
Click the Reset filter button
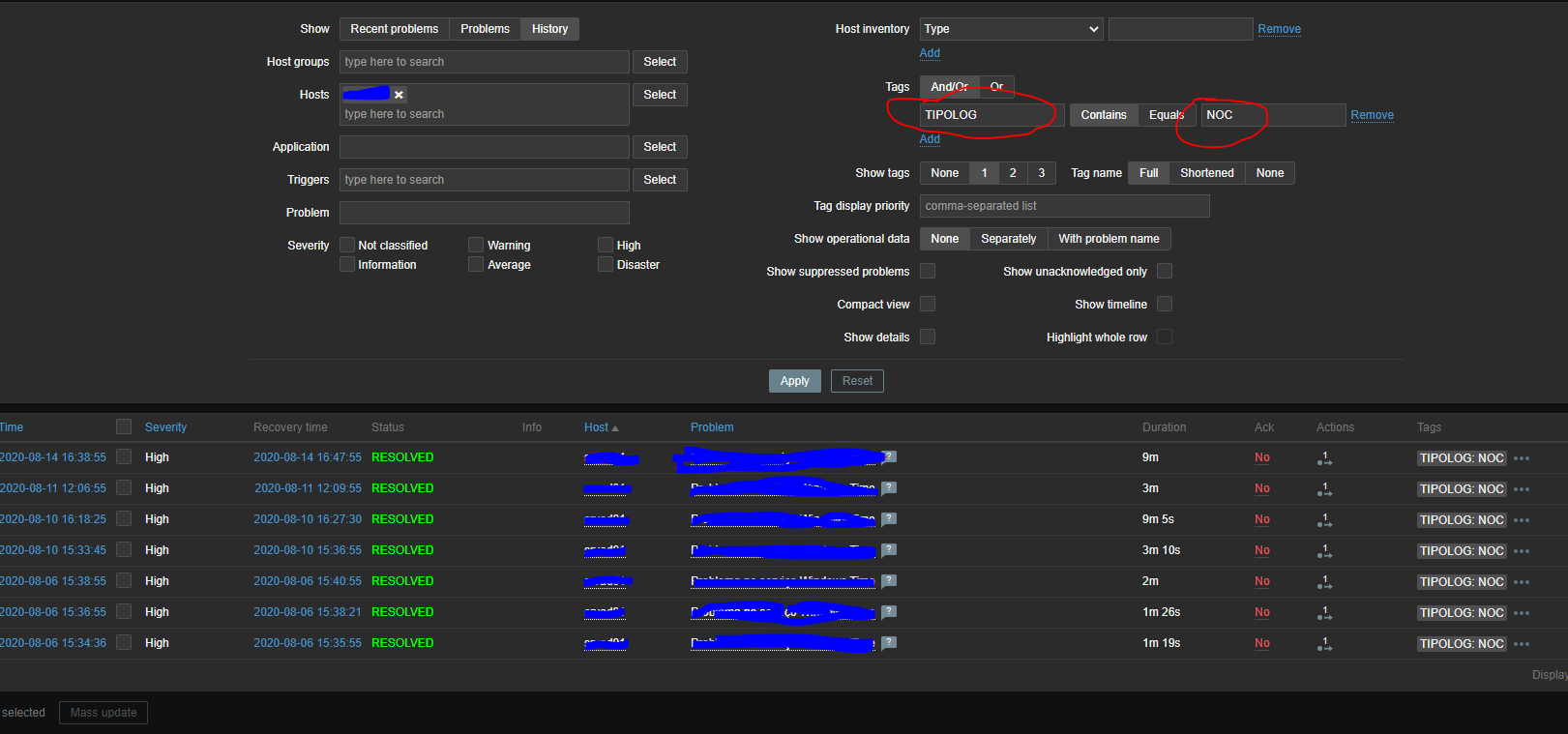(x=856, y=381)
